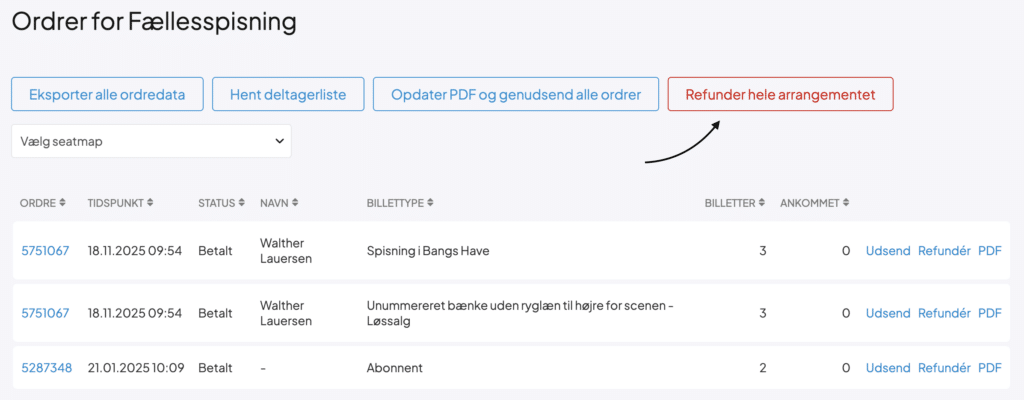The height and width of the screenshot is (400, 1024).
Task: Click Refunder hele arrangementet button
Action: coord(780,95)
